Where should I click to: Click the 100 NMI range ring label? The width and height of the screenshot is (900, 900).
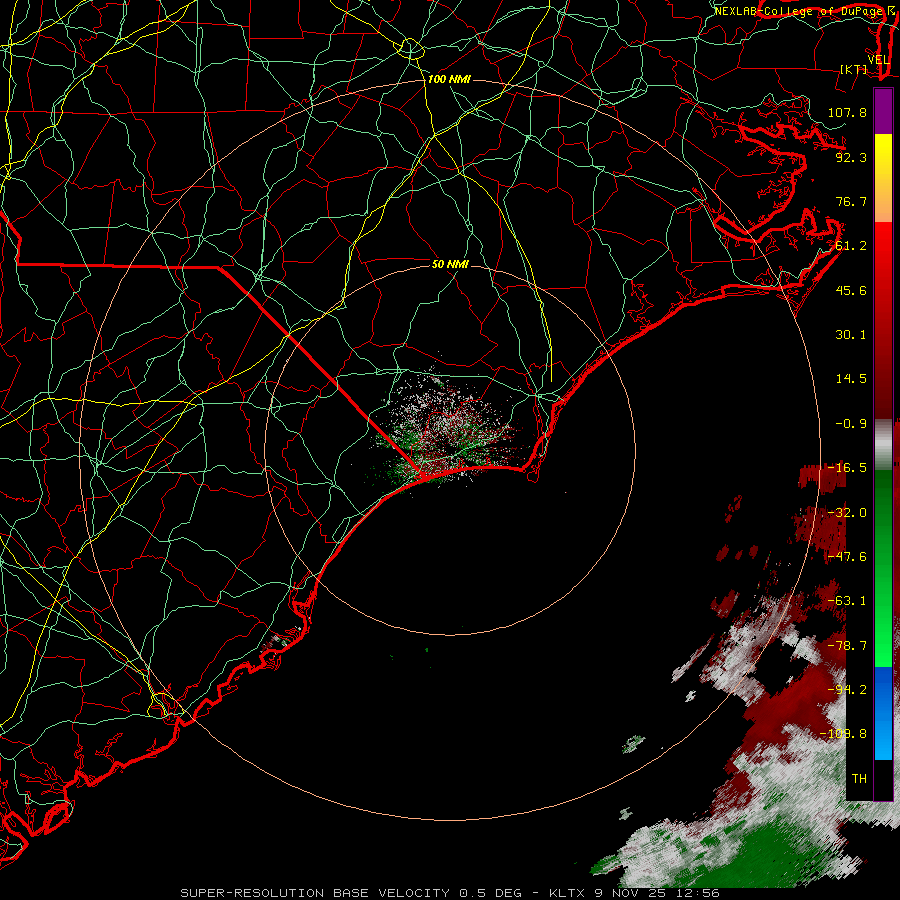pyautogui.click(x=449, y=79)
